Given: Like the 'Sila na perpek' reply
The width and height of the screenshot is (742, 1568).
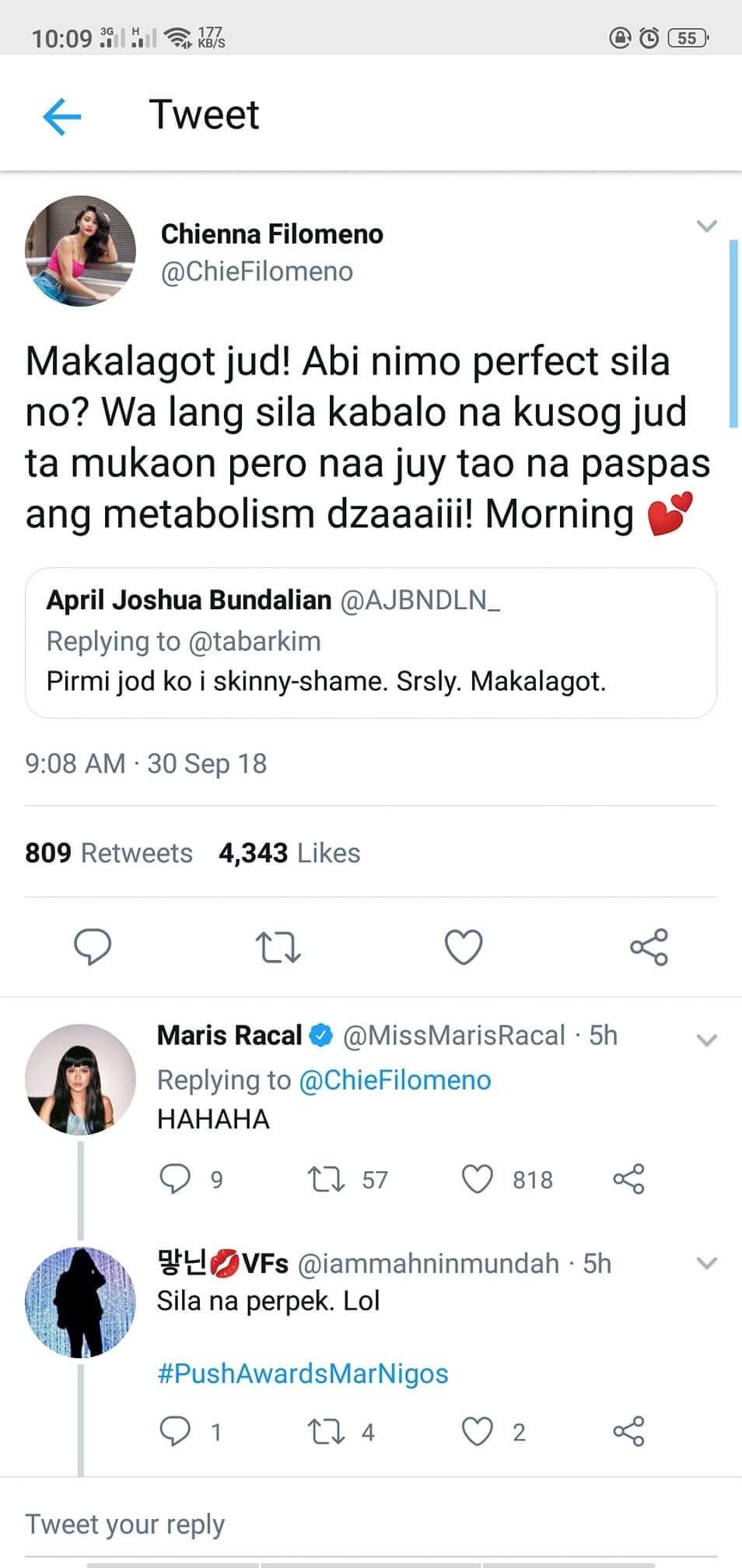Looking at the screenshot, I should tap(478, 1431).
